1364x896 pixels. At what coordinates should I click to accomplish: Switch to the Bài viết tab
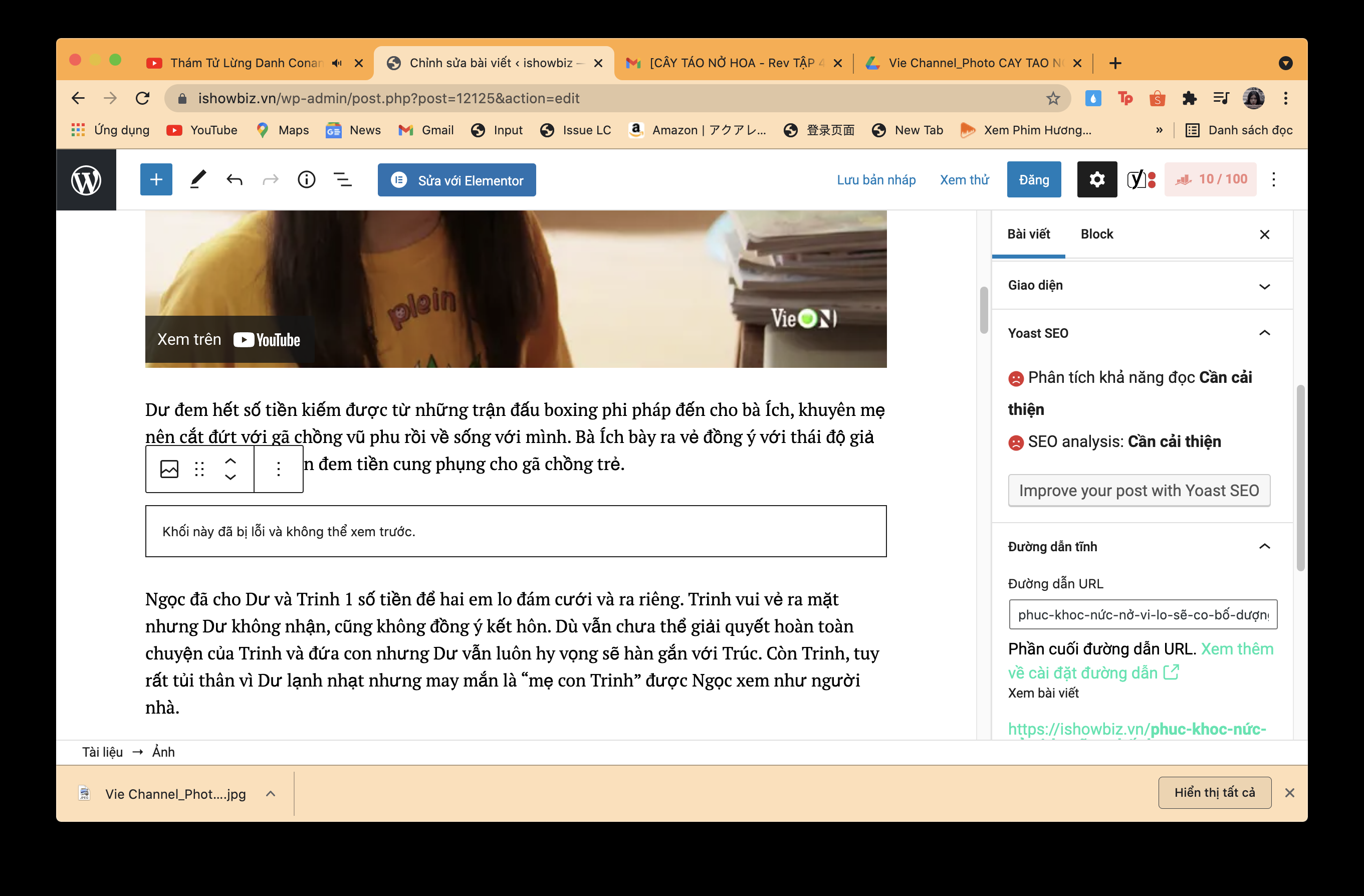point(1028,234)
